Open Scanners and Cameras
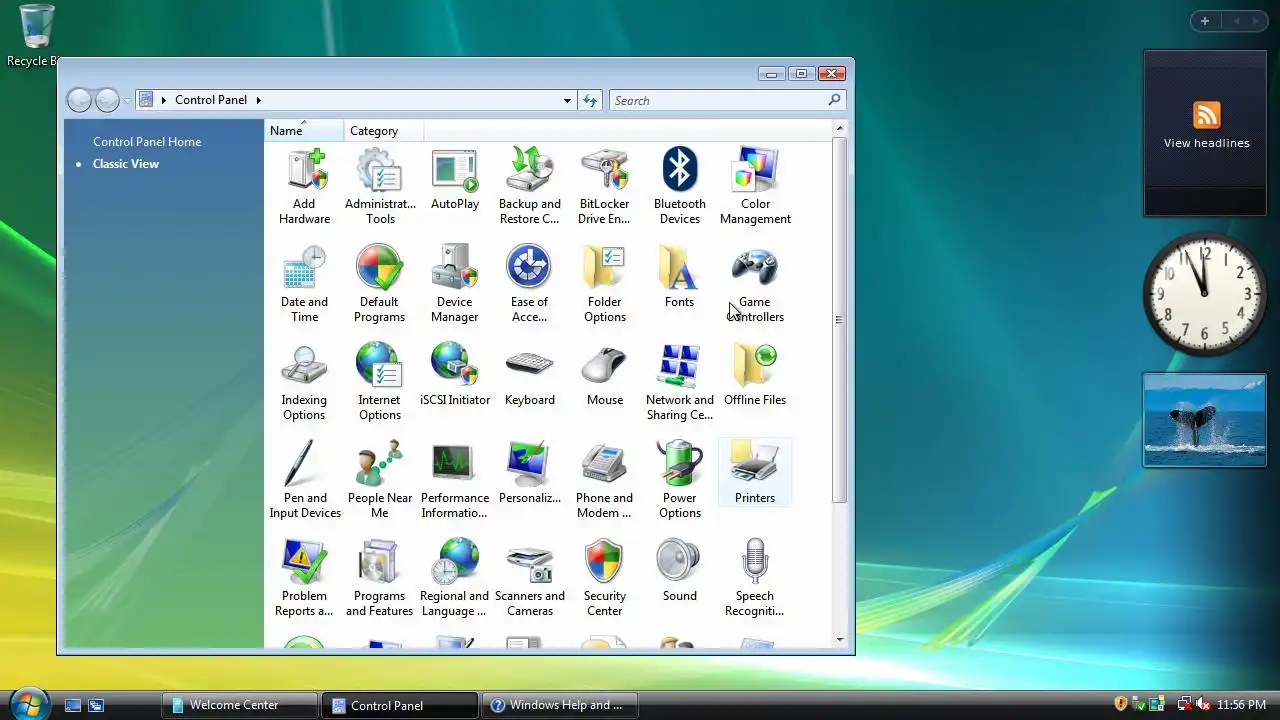 (x=530, y=578)
